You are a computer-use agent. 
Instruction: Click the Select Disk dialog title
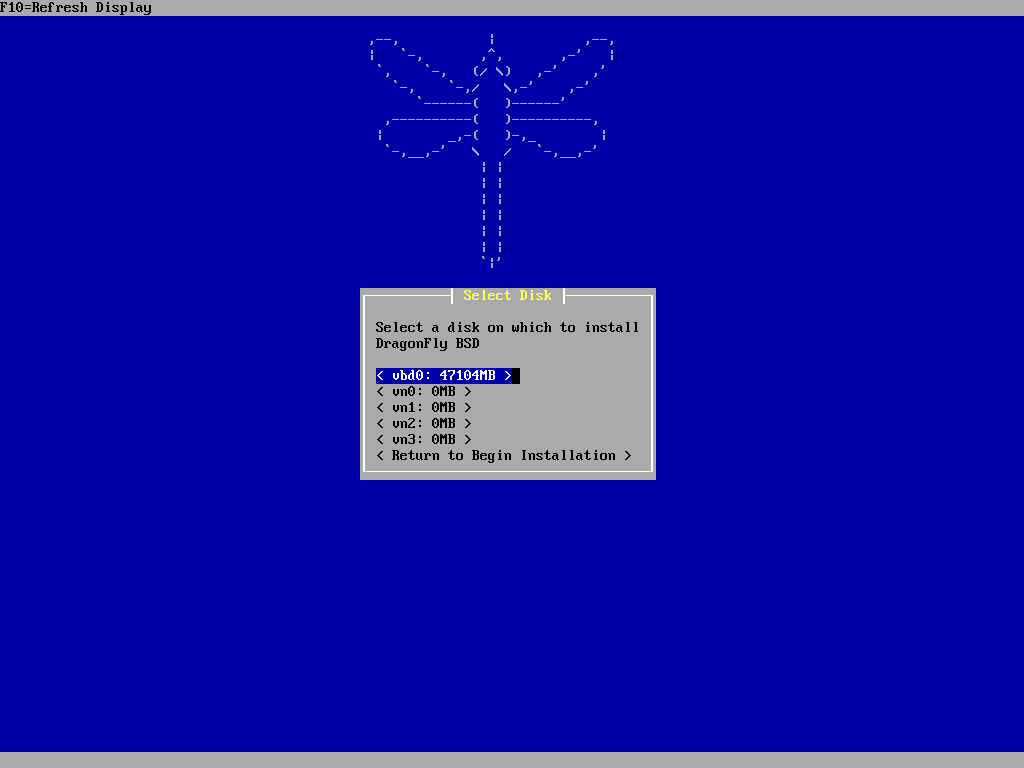point(507,296)
